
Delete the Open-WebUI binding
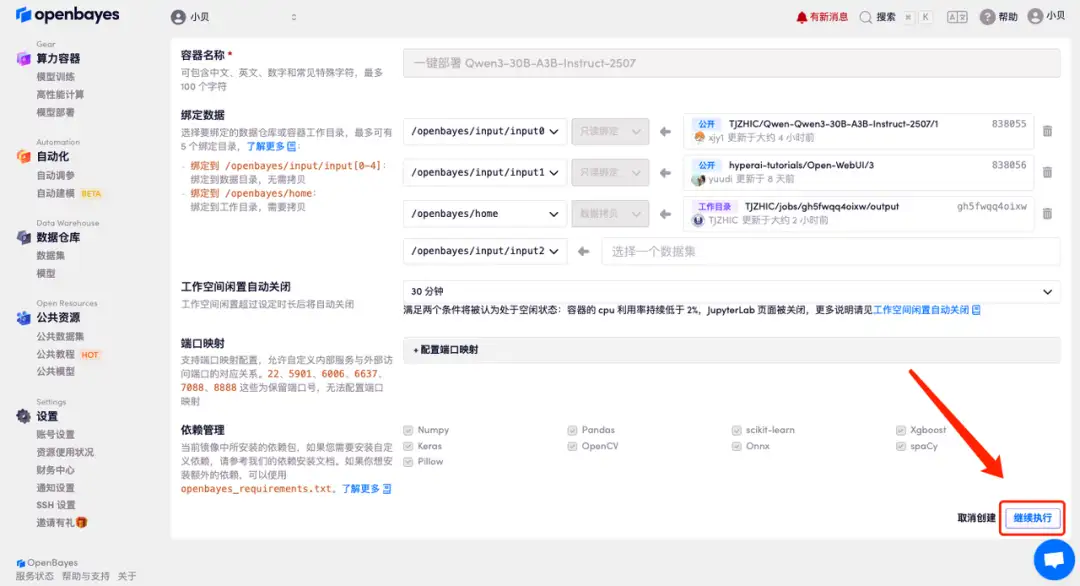pos(1047,172)
